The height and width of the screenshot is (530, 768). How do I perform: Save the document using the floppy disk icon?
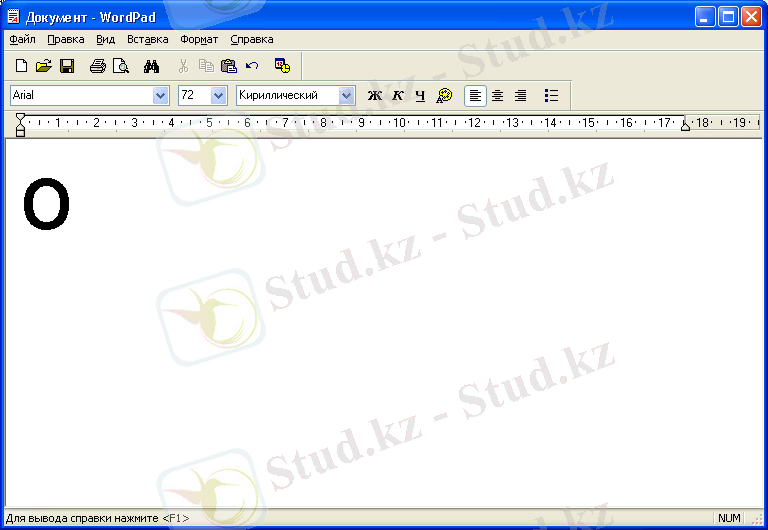click(x=67, y=66)
